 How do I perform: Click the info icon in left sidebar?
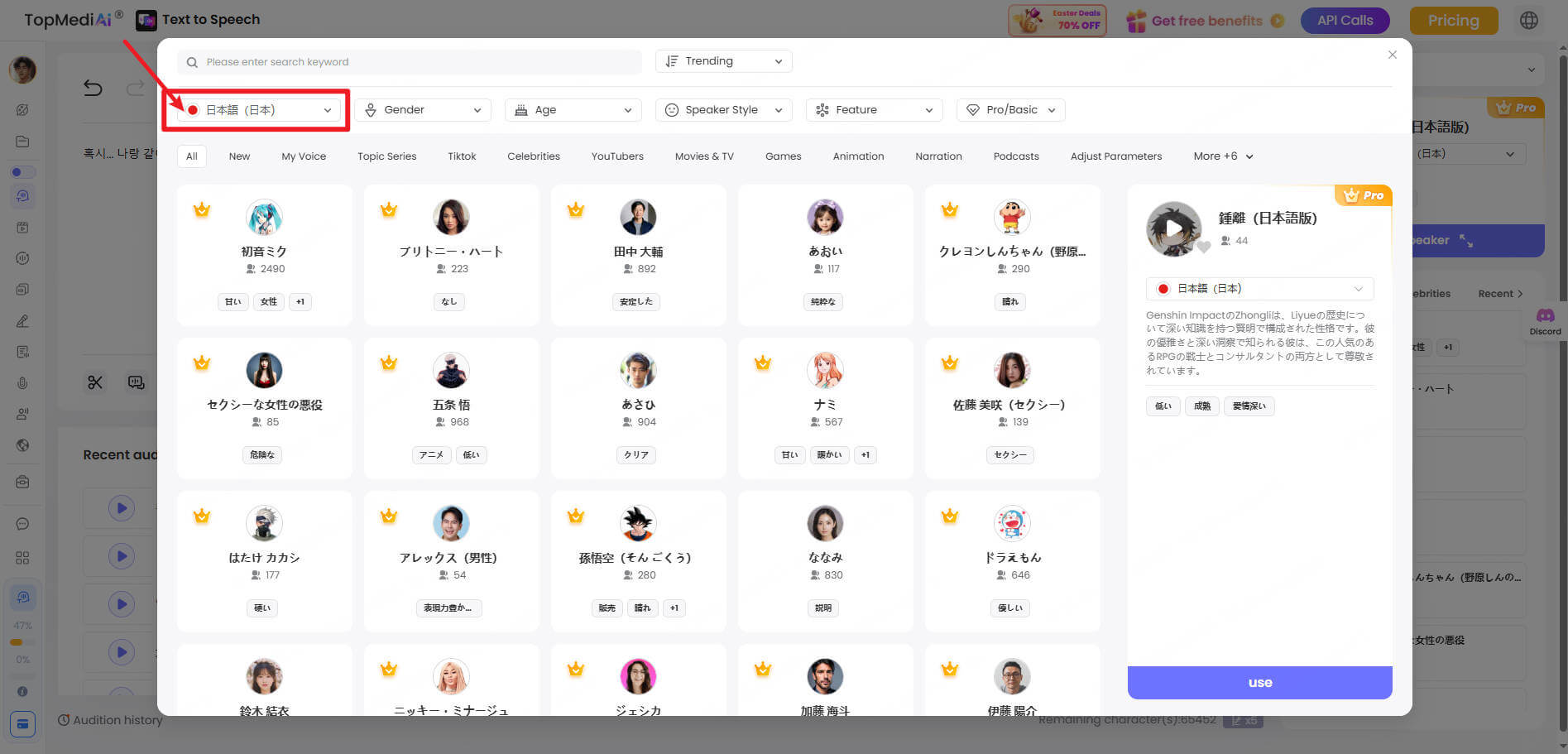point(22,691)
